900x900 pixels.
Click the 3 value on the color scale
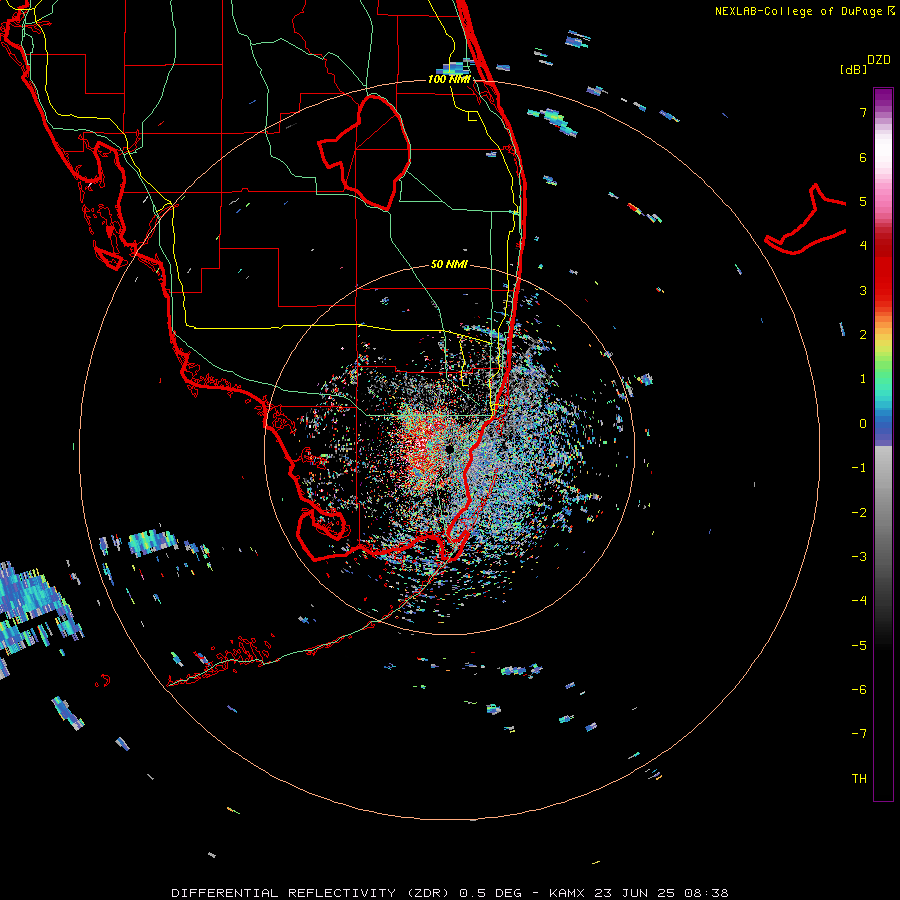tap(863, 290)
